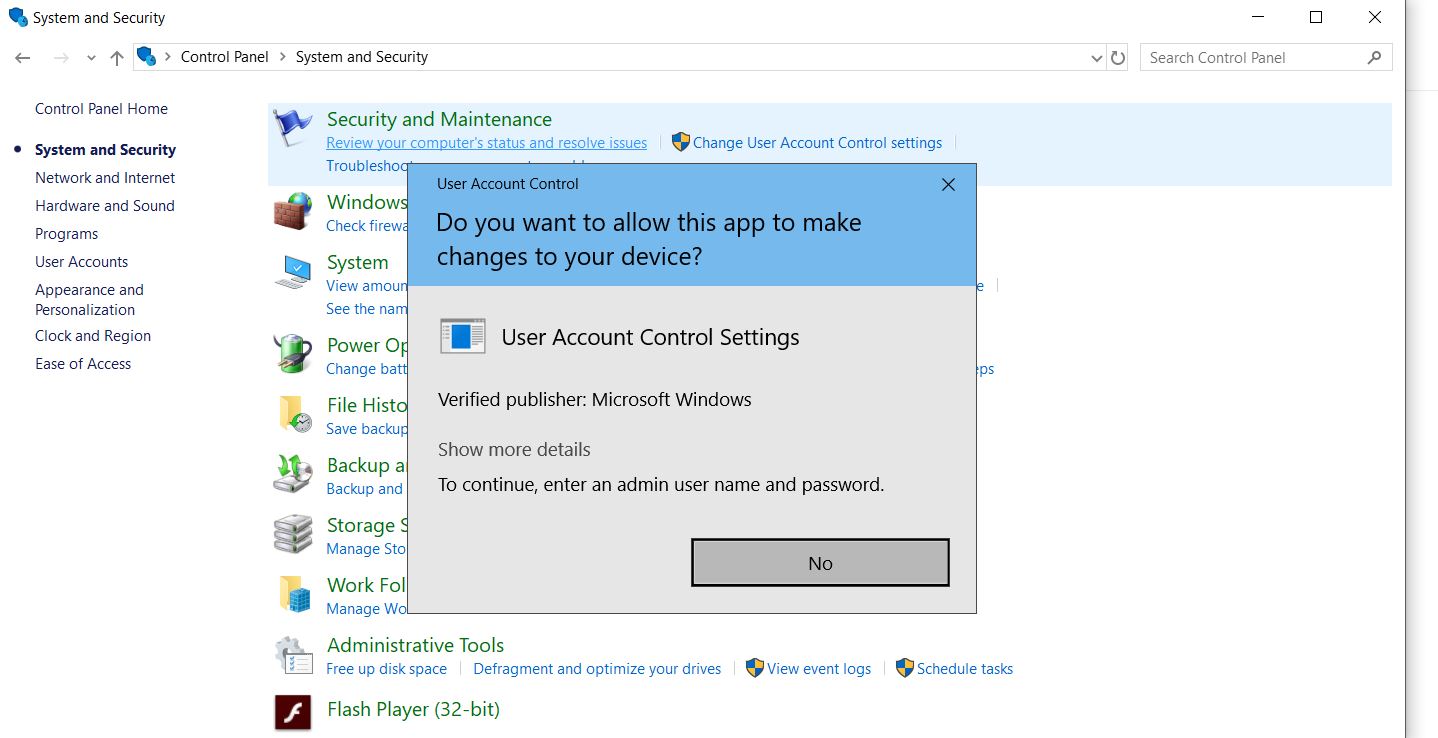Click Defragment and optimize your drives

click(597, 668)
